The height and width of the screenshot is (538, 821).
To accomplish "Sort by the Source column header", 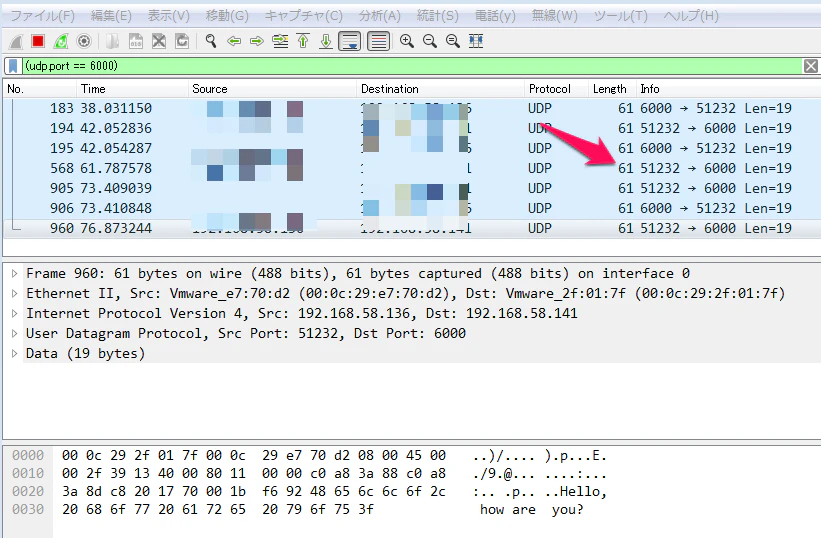I will (x=272, y=89).
